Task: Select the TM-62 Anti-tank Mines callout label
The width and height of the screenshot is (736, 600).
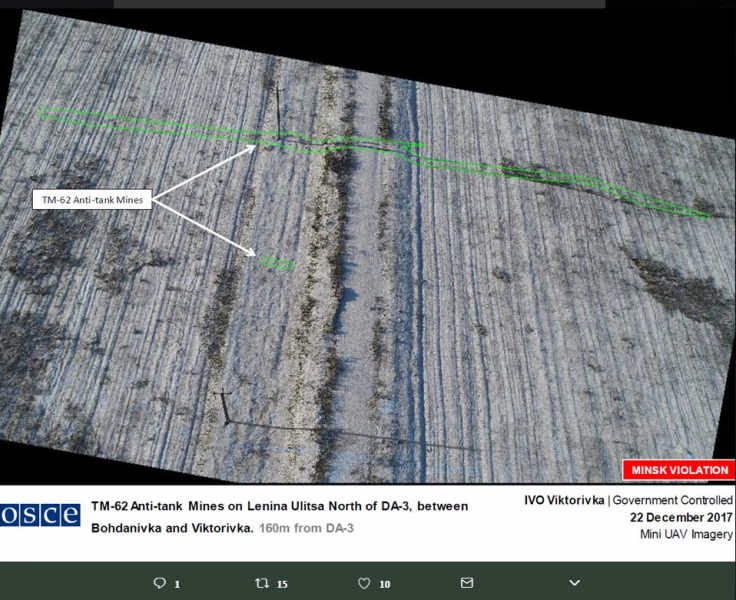Action: pyautogui.click(x=91, y=200)
